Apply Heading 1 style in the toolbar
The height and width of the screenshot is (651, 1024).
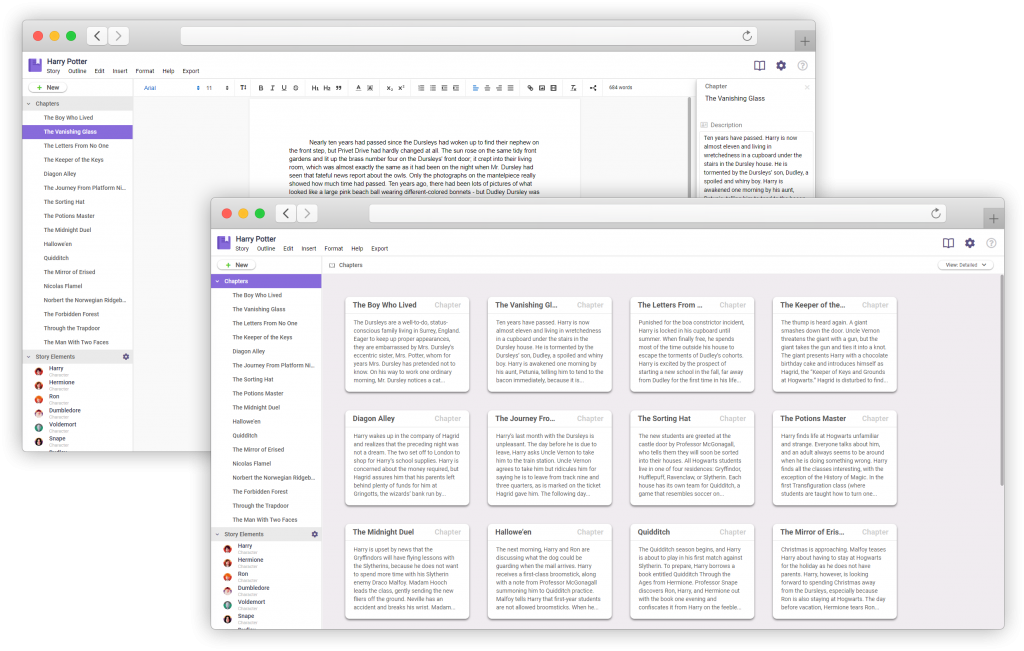[x=314, y=88]
